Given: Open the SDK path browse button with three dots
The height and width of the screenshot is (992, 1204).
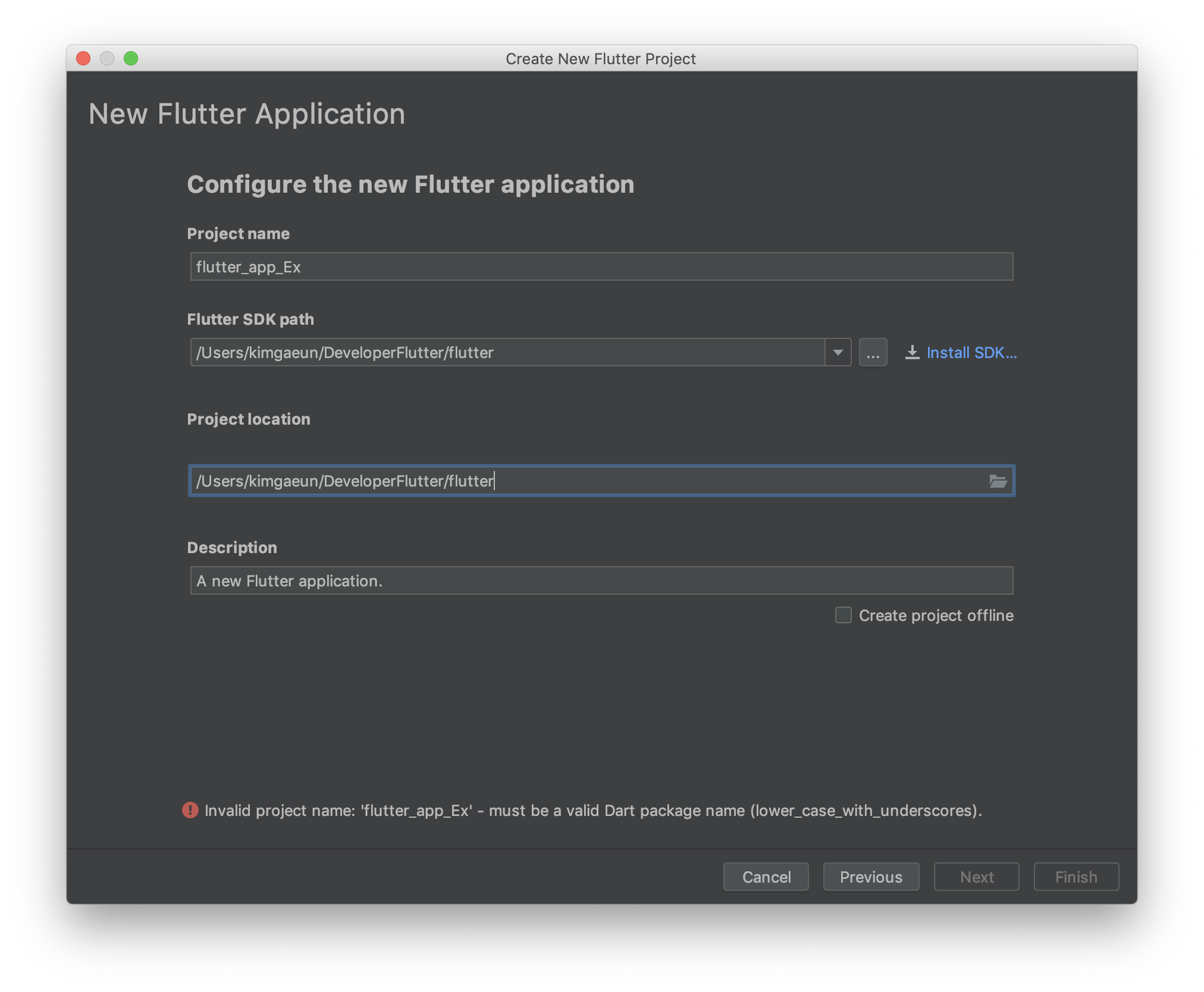Looking at the screenshot, I should pos(873,353).
